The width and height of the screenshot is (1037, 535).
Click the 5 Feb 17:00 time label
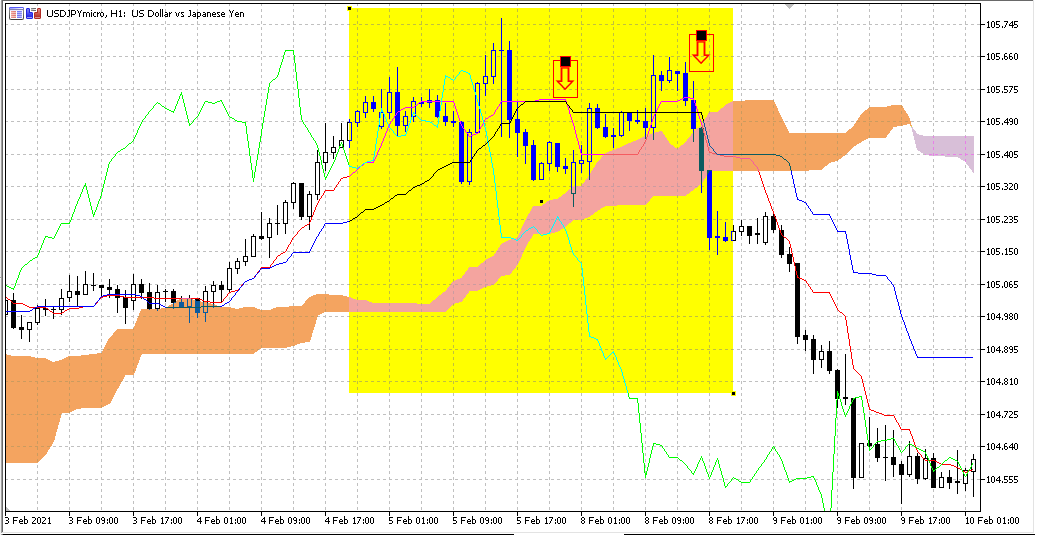[544, 521]
